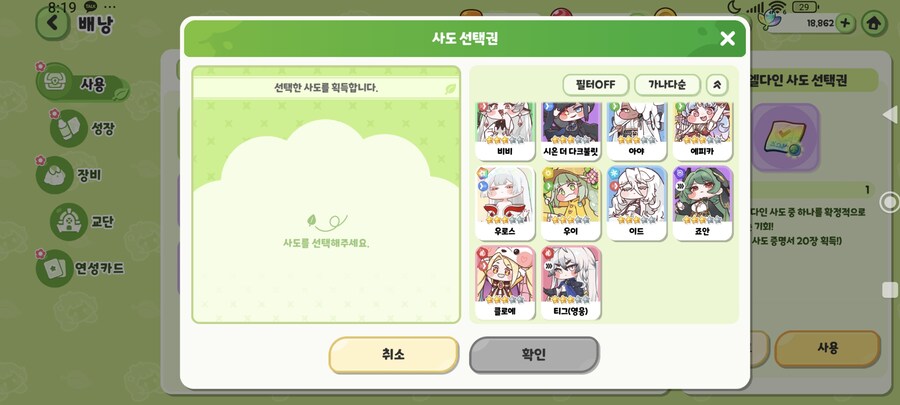The height and width of the screenshot is (405, 900).
Task: Open the 가나다순 sort order dropdown
Action: coord(667,85)
